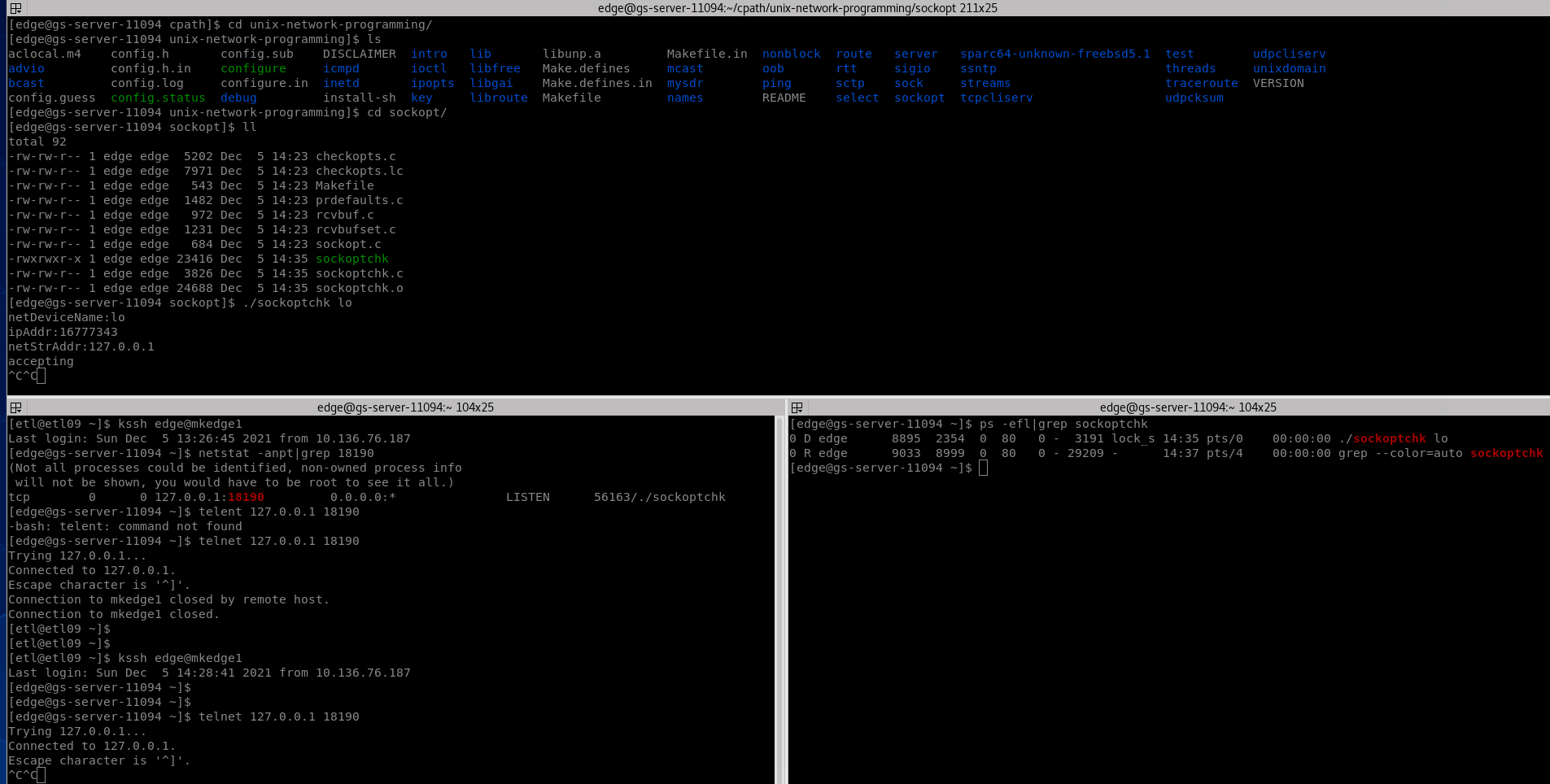1550x784 pixels.
Task: Click the 'VERSION' file name
Action: [1278, 83]
